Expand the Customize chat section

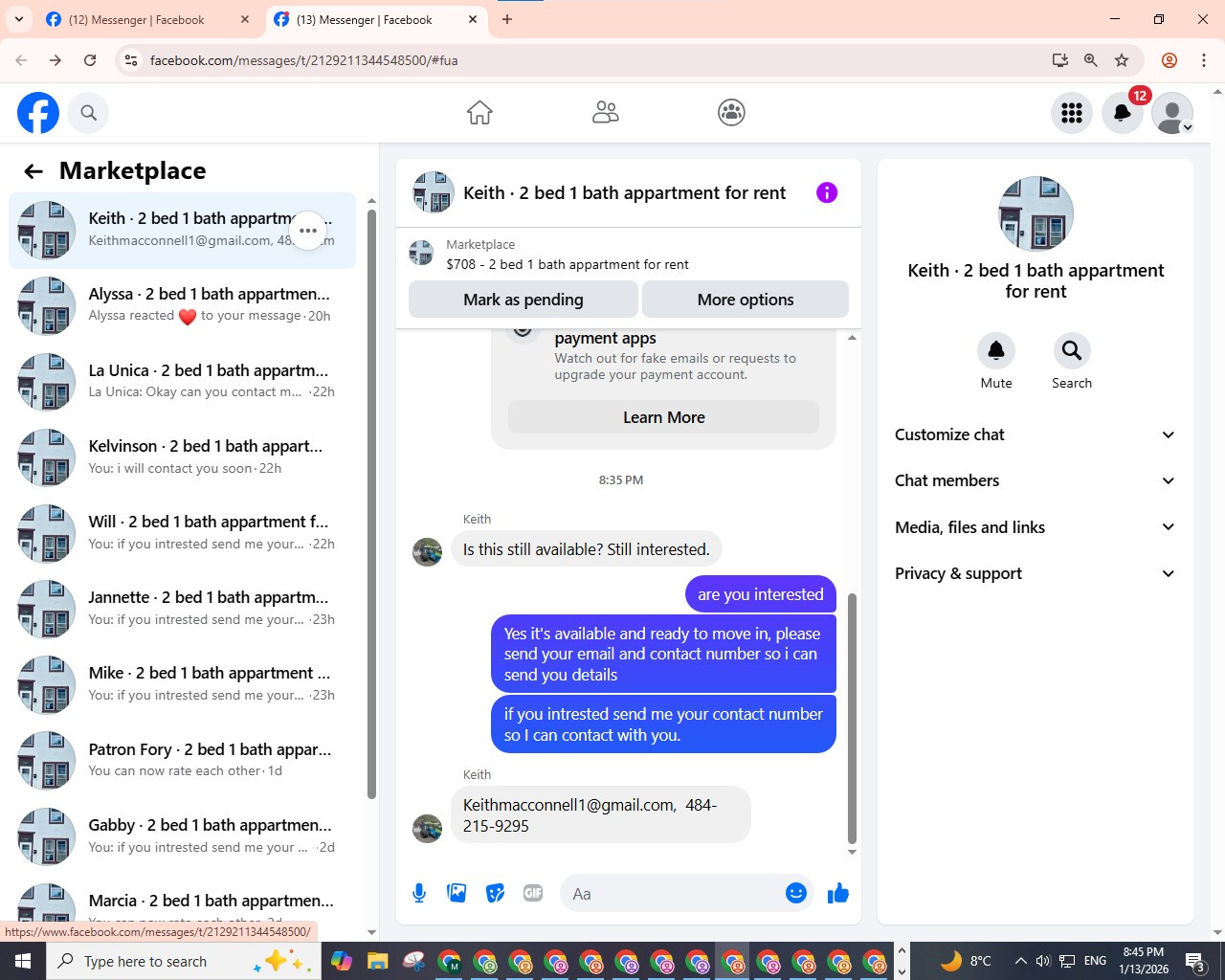(1035, 434)
